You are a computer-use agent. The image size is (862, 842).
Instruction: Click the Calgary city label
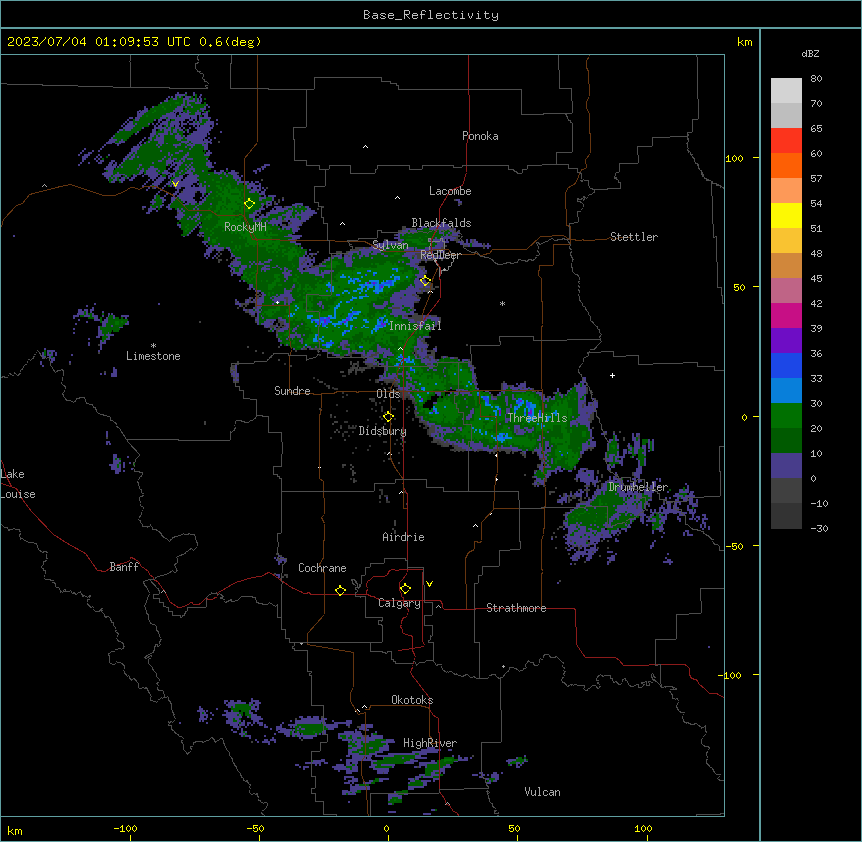click(x=399, y=603)
